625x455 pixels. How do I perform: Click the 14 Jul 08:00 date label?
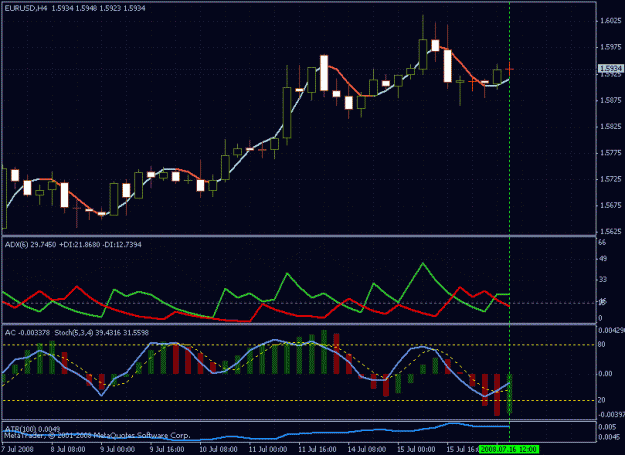(x=367, y=449)
